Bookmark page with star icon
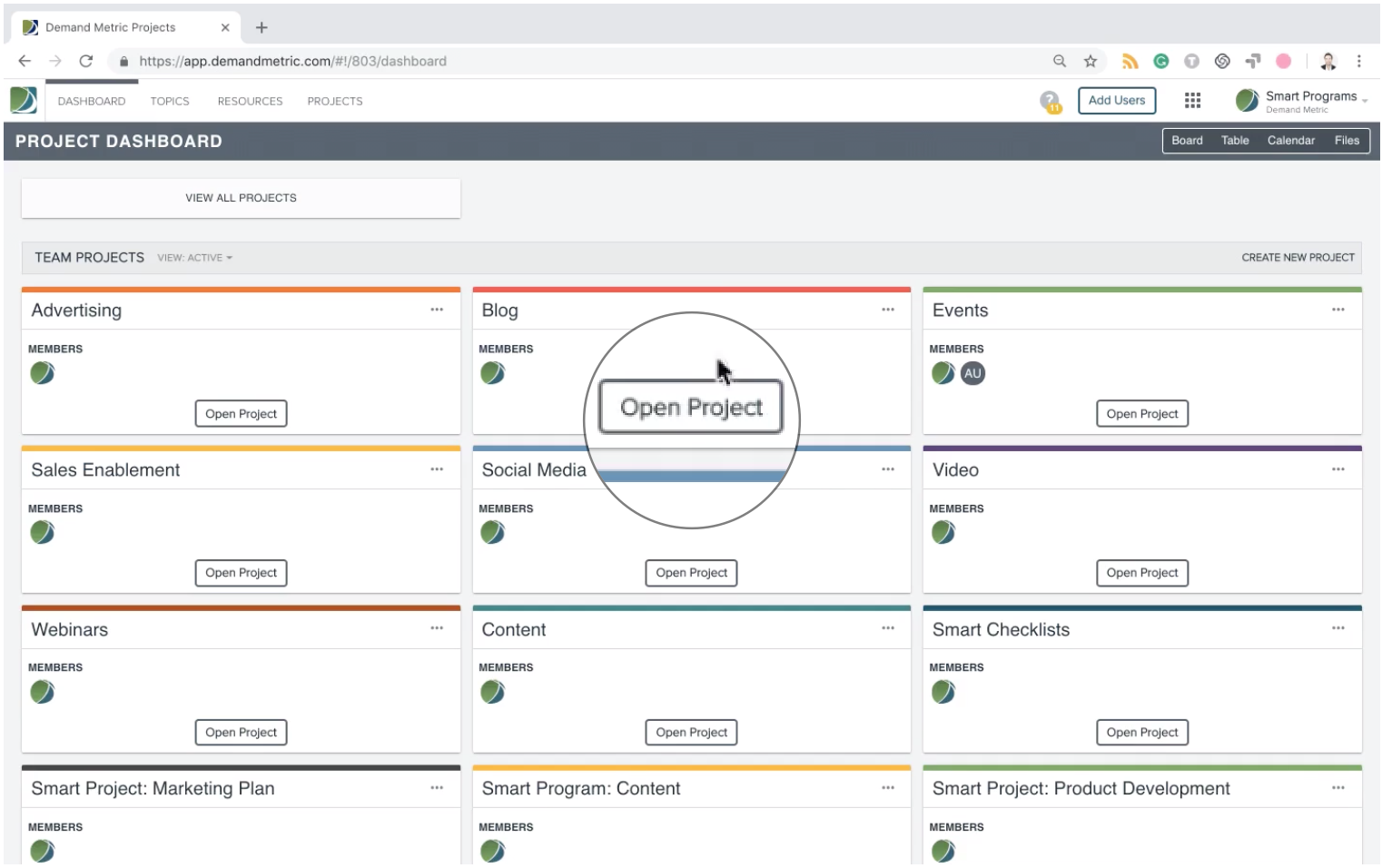 click(1090, 61)
